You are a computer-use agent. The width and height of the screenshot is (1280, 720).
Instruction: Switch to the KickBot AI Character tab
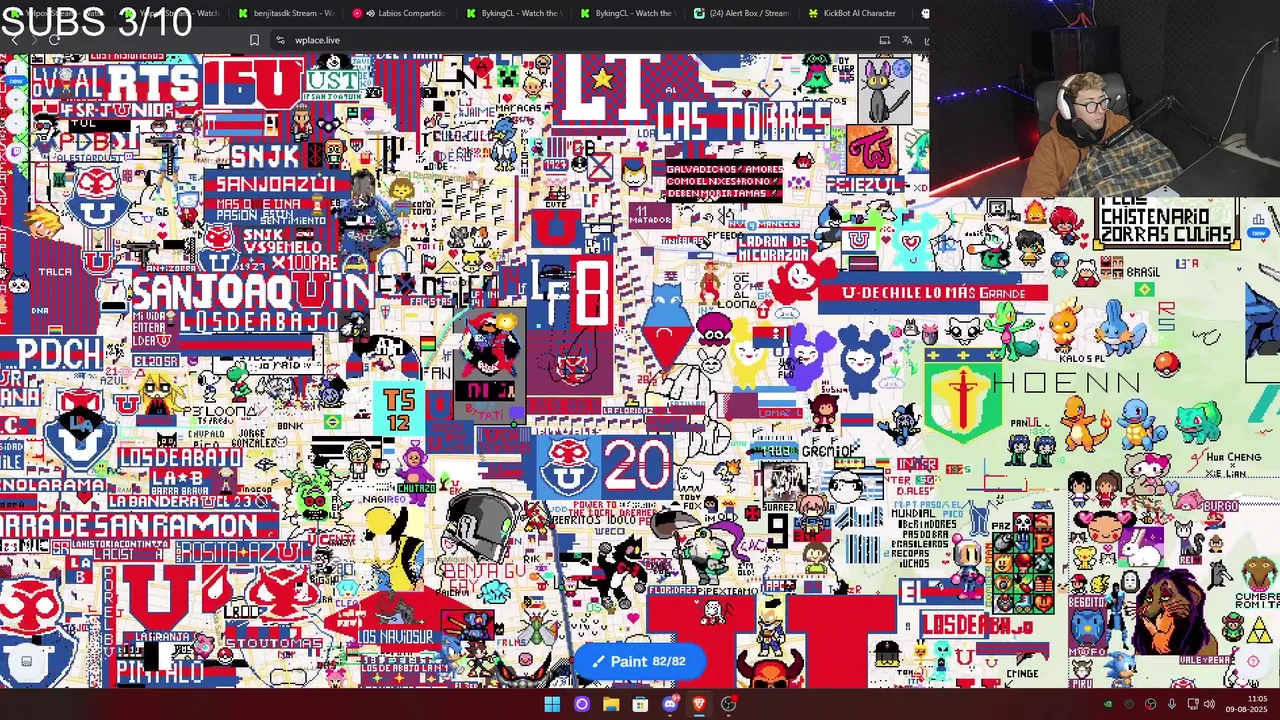pyautogui.click(x=855, y=13)
